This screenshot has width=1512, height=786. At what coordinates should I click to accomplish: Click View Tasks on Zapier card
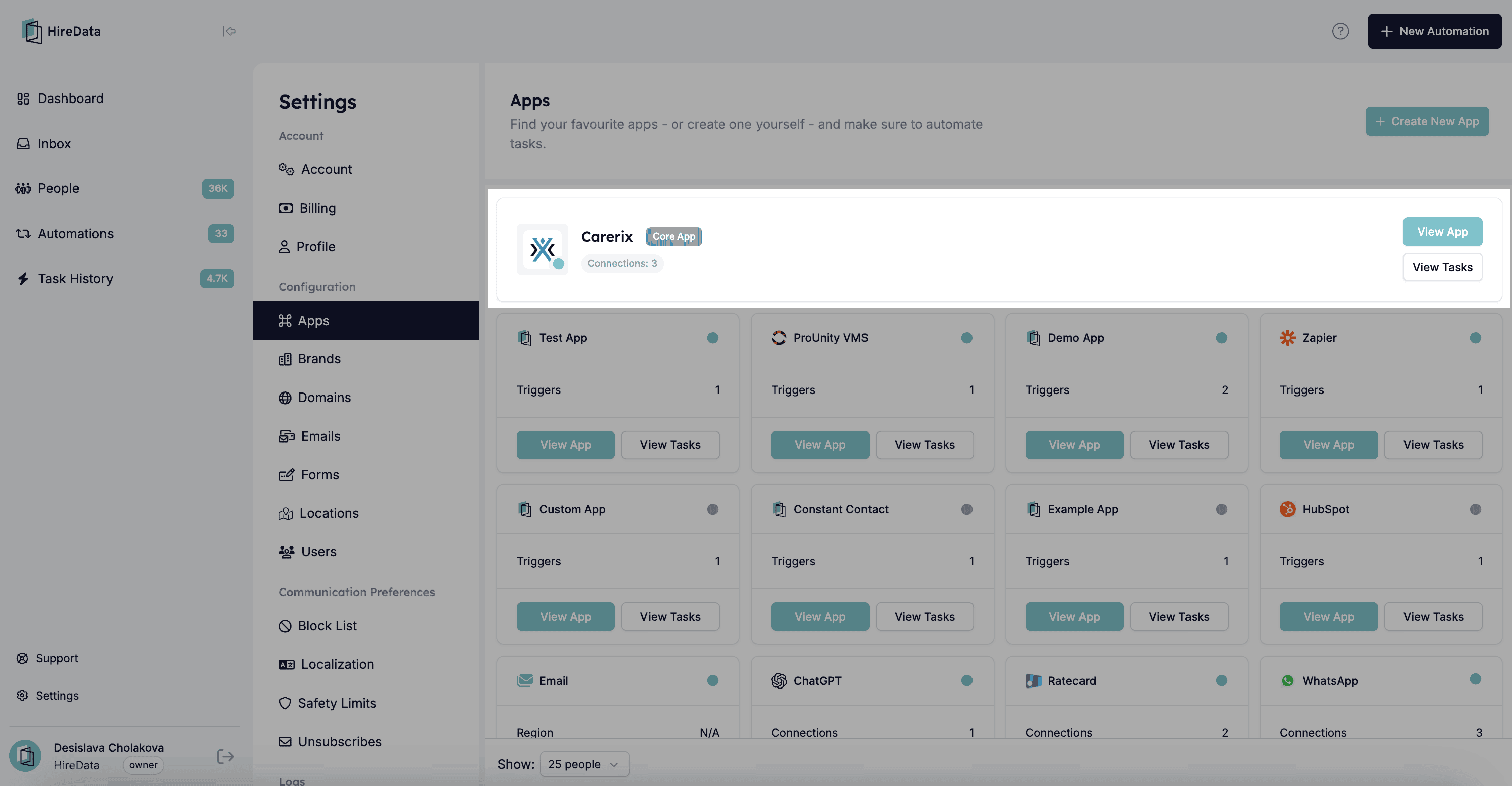(1433, 445)
